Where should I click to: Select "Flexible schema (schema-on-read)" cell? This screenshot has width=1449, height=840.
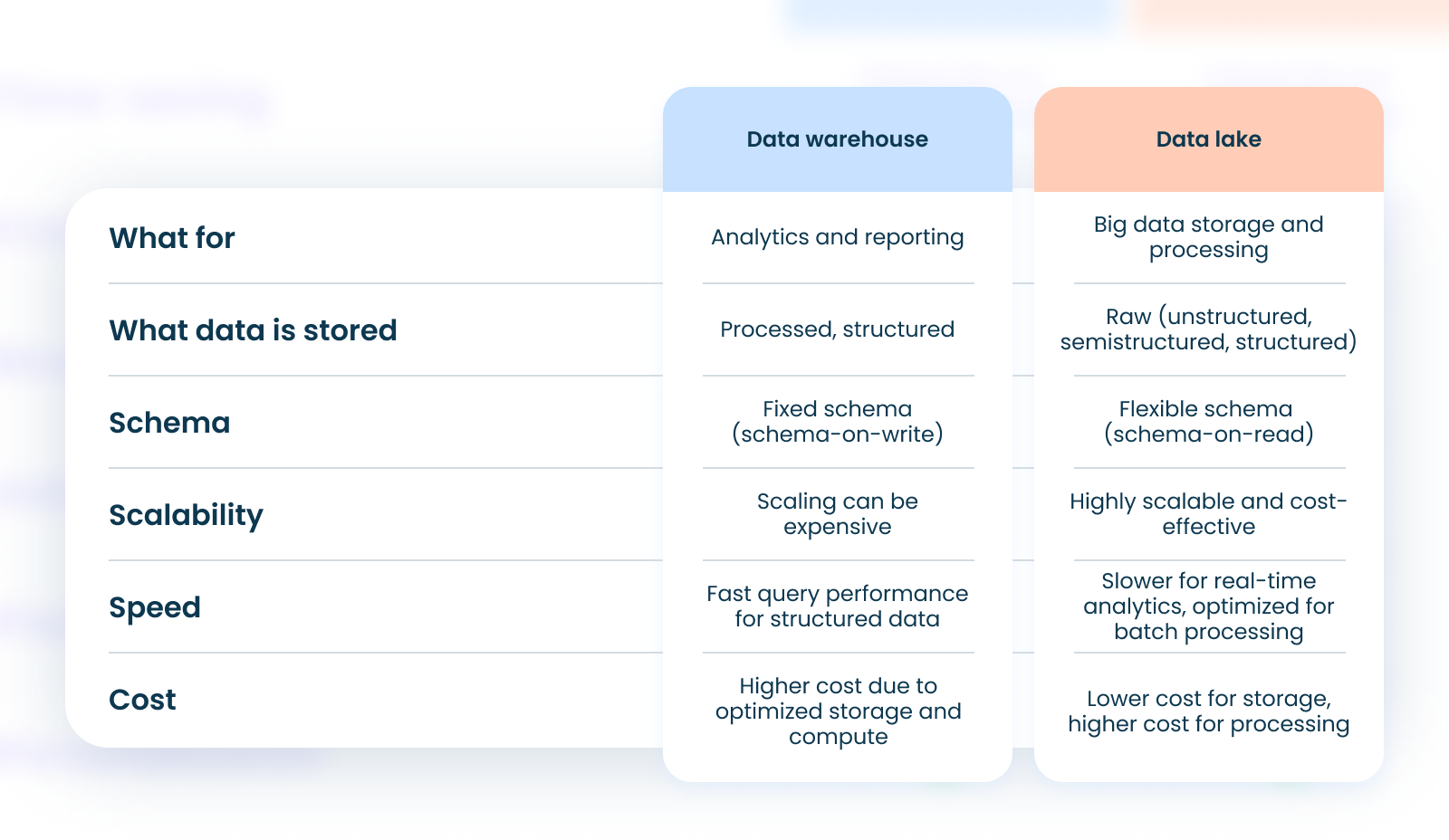(x=1208, y=422)
